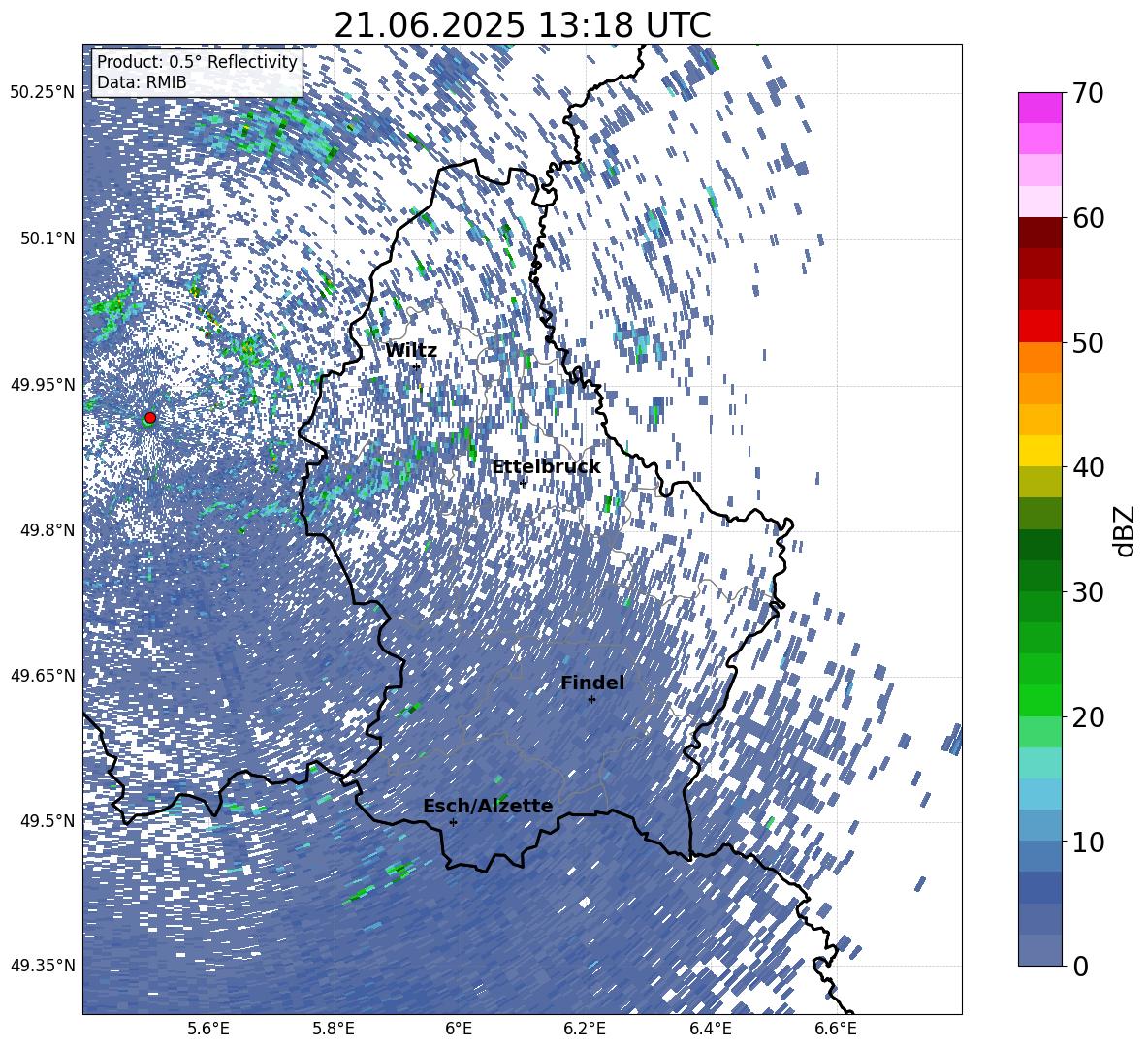Click the Ettelbruck cross marker
Image resolution: width=1148 pixels, height=1048 pixels.
point(523,483)
